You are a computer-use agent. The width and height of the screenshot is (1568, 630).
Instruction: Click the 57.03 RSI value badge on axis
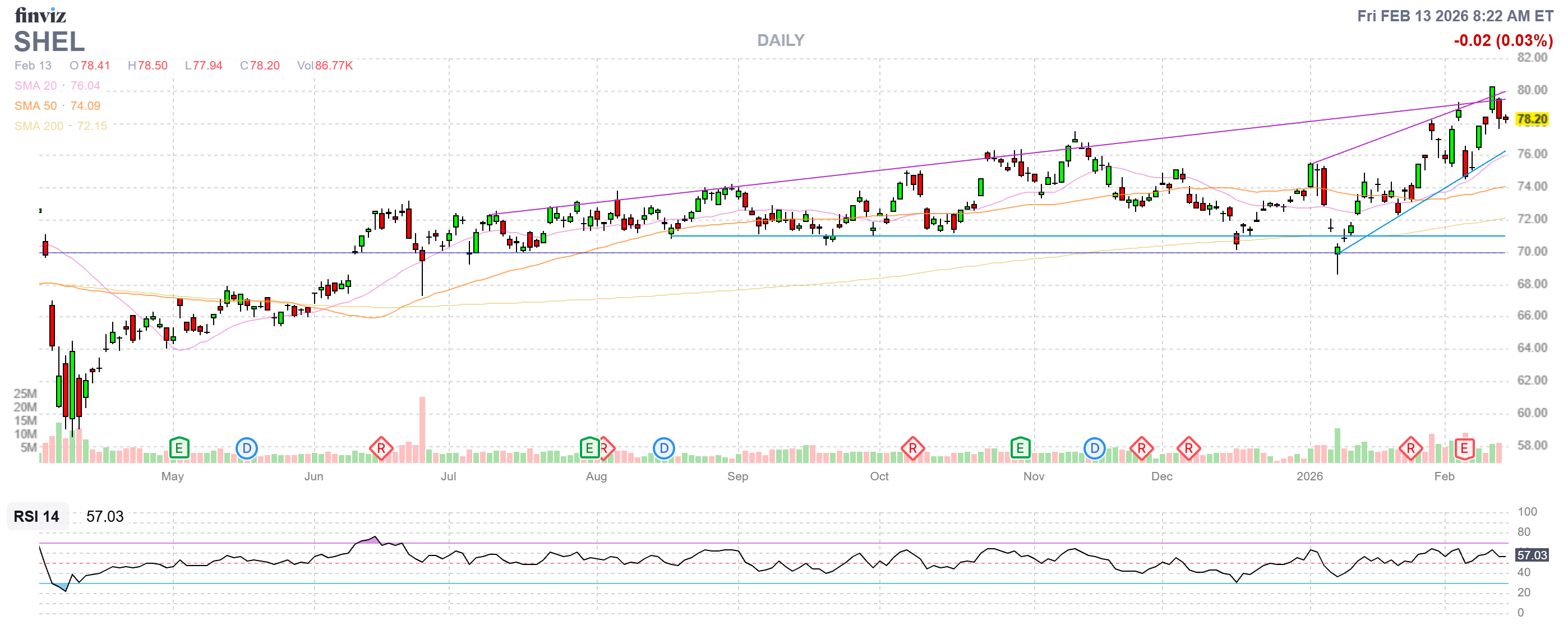pos(1531,554)
